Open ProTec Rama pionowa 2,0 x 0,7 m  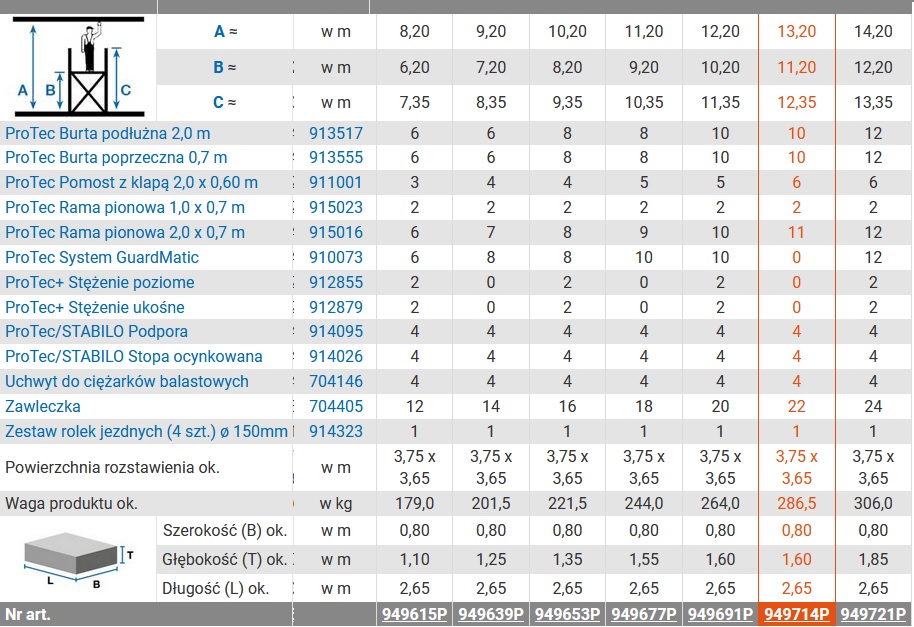point(125,233)
